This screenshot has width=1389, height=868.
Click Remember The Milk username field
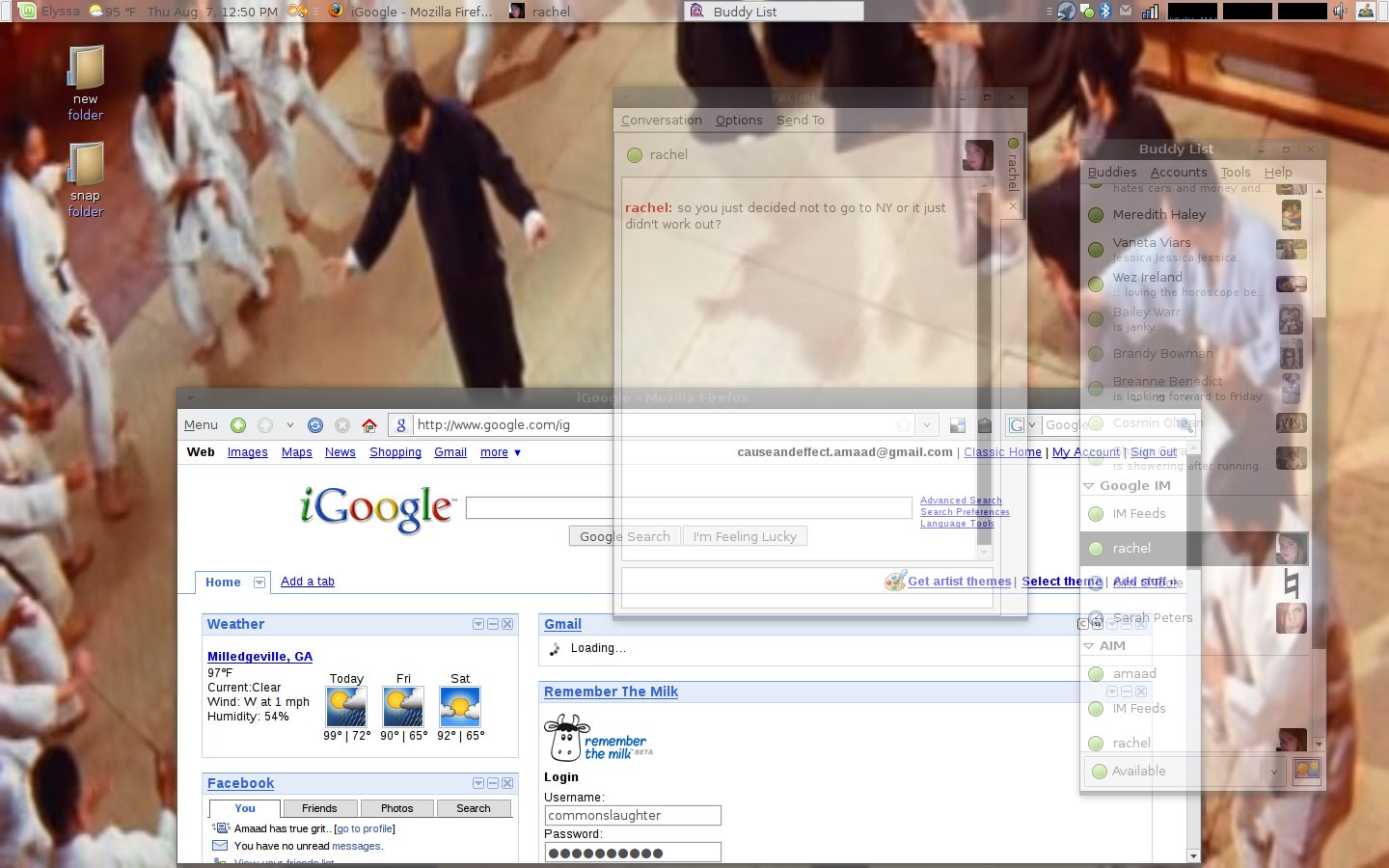point(633,815)
